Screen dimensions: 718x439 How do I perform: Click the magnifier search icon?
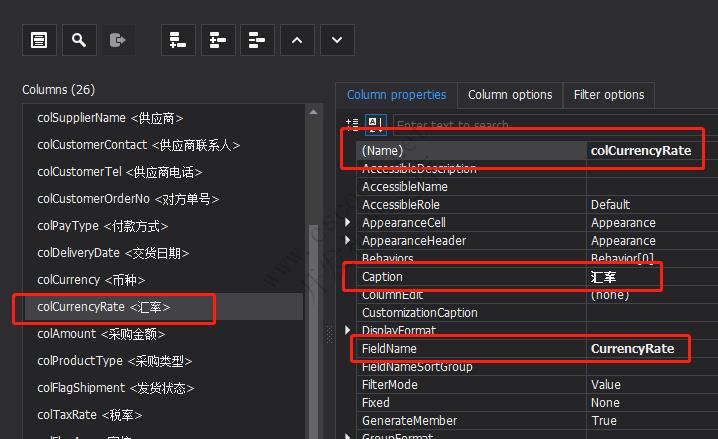(x=78, y=40)
